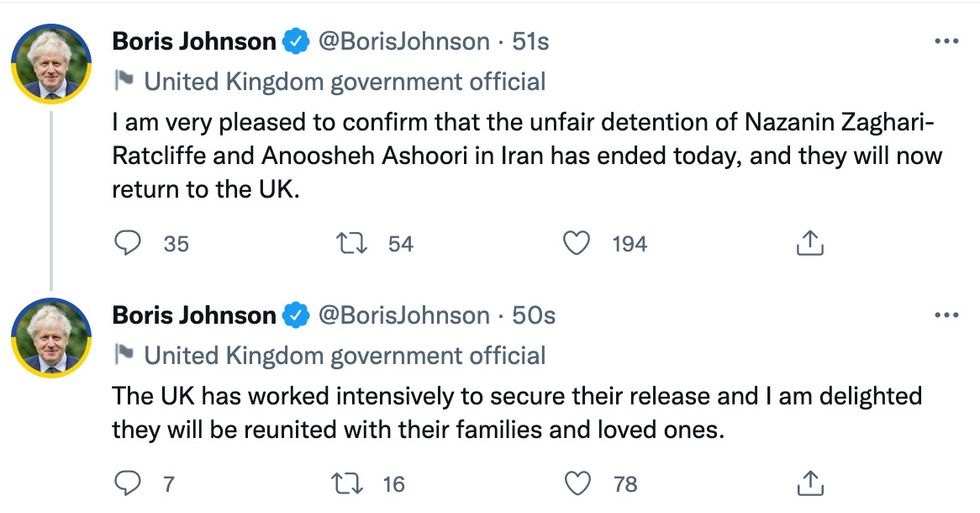Retweet the first tweet with 54 retweets
This screenshot has width=980, height=513.
pos(349,243)
